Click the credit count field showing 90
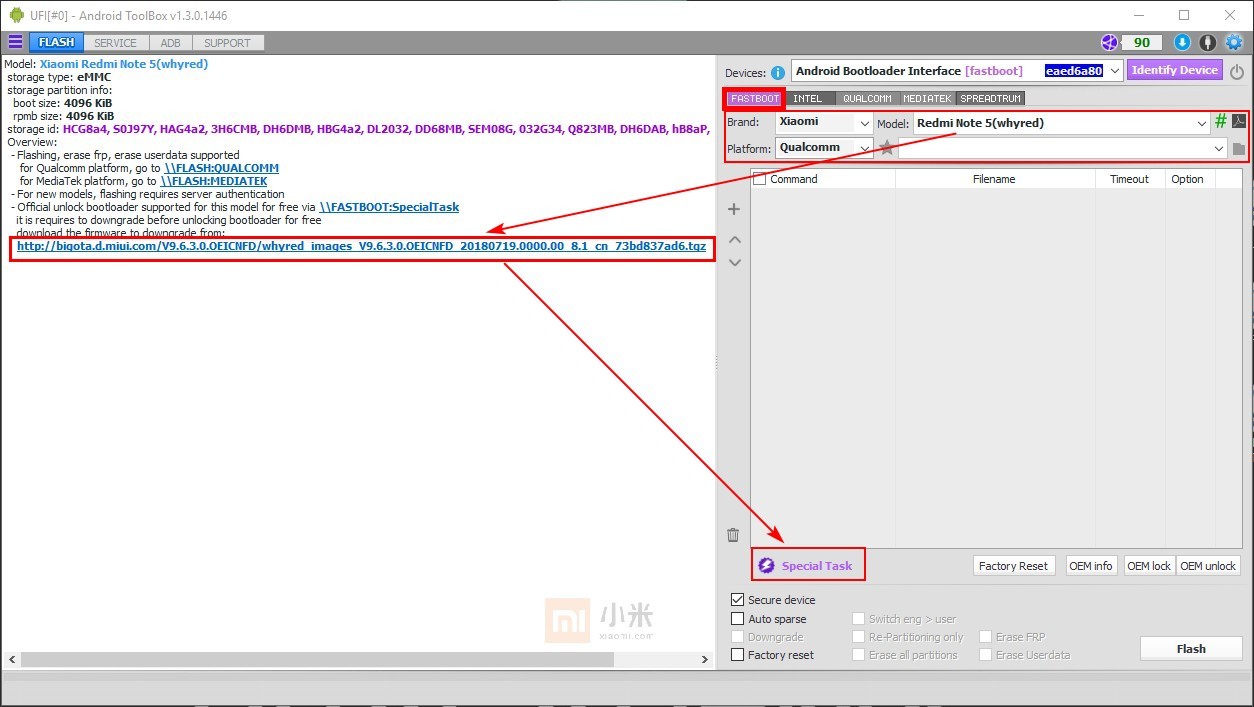Viewport: 1254px width, 707px height. click(x=1142, y=42)
